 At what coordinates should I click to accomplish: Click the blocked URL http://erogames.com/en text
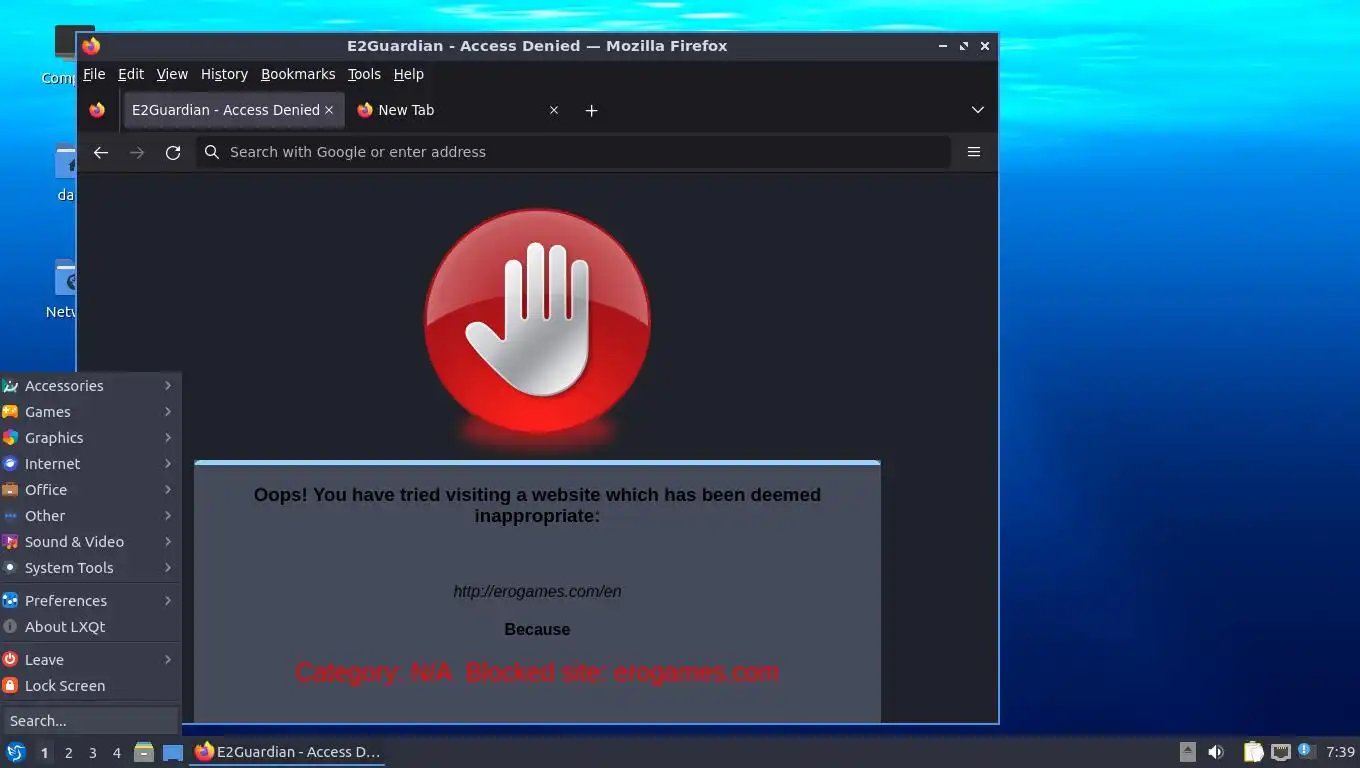click(x=537, y=591)
